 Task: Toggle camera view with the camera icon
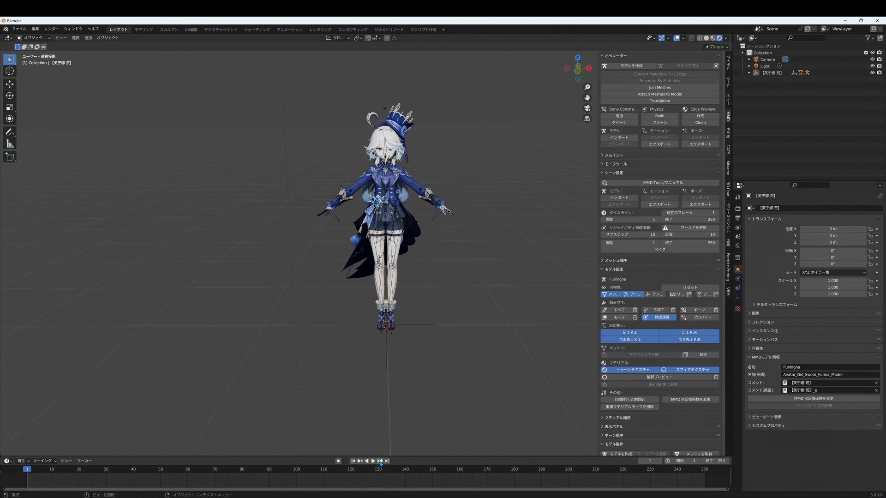pyautogui.click(x=587, y=108)
